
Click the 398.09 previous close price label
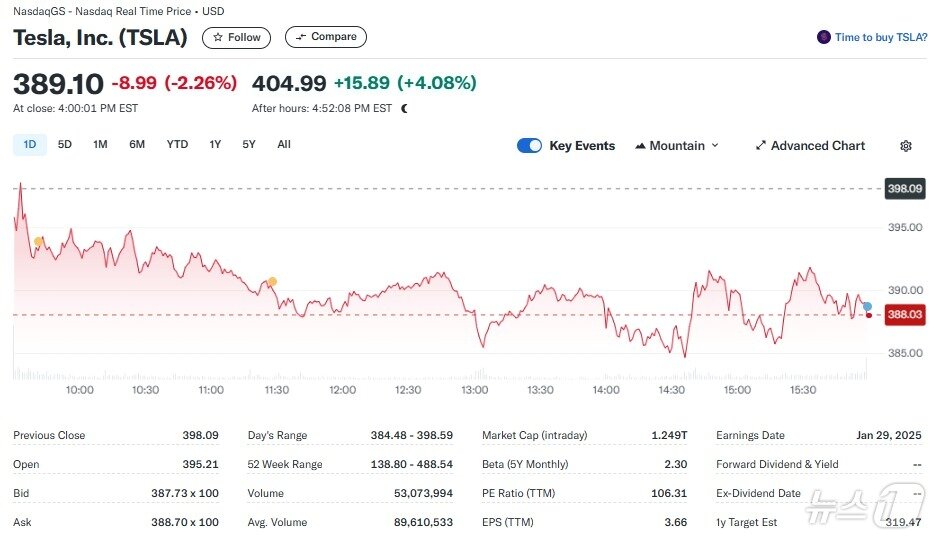(x=904, y=188)
